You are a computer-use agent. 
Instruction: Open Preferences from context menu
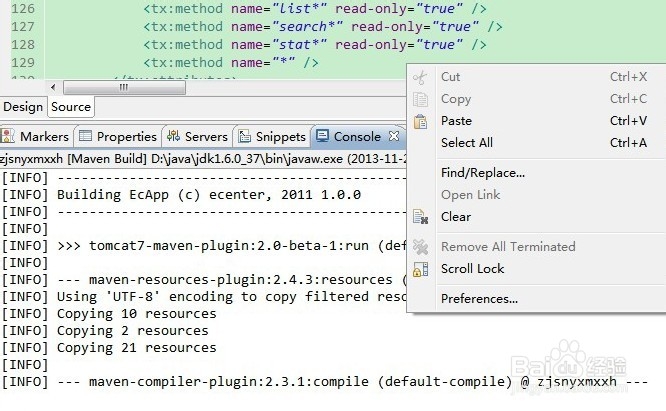tap(536, 299)
